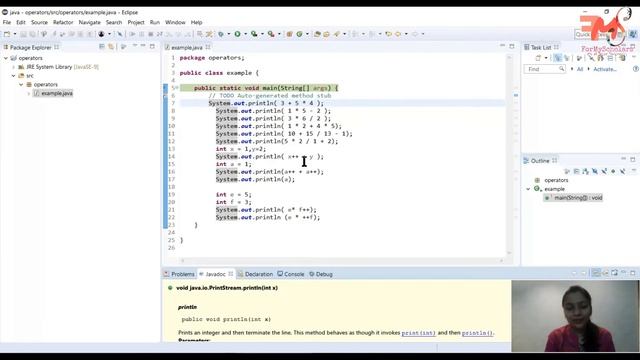Open the Project menu
This screenshot has height=360, width=640.
coord(136,22)
